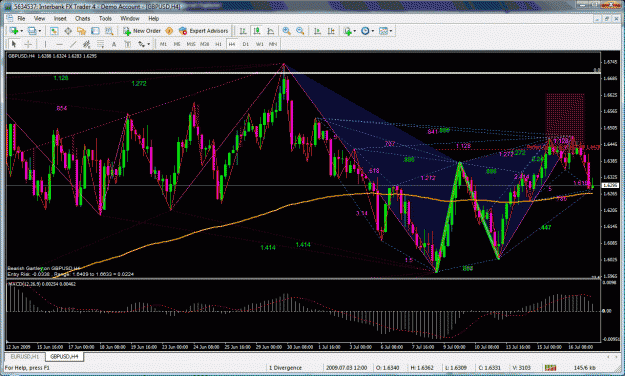Image resolution: width=625 pixels, height=376 pixels.
Task: Select the Trendline drawing tool
Action: [73, 44]
